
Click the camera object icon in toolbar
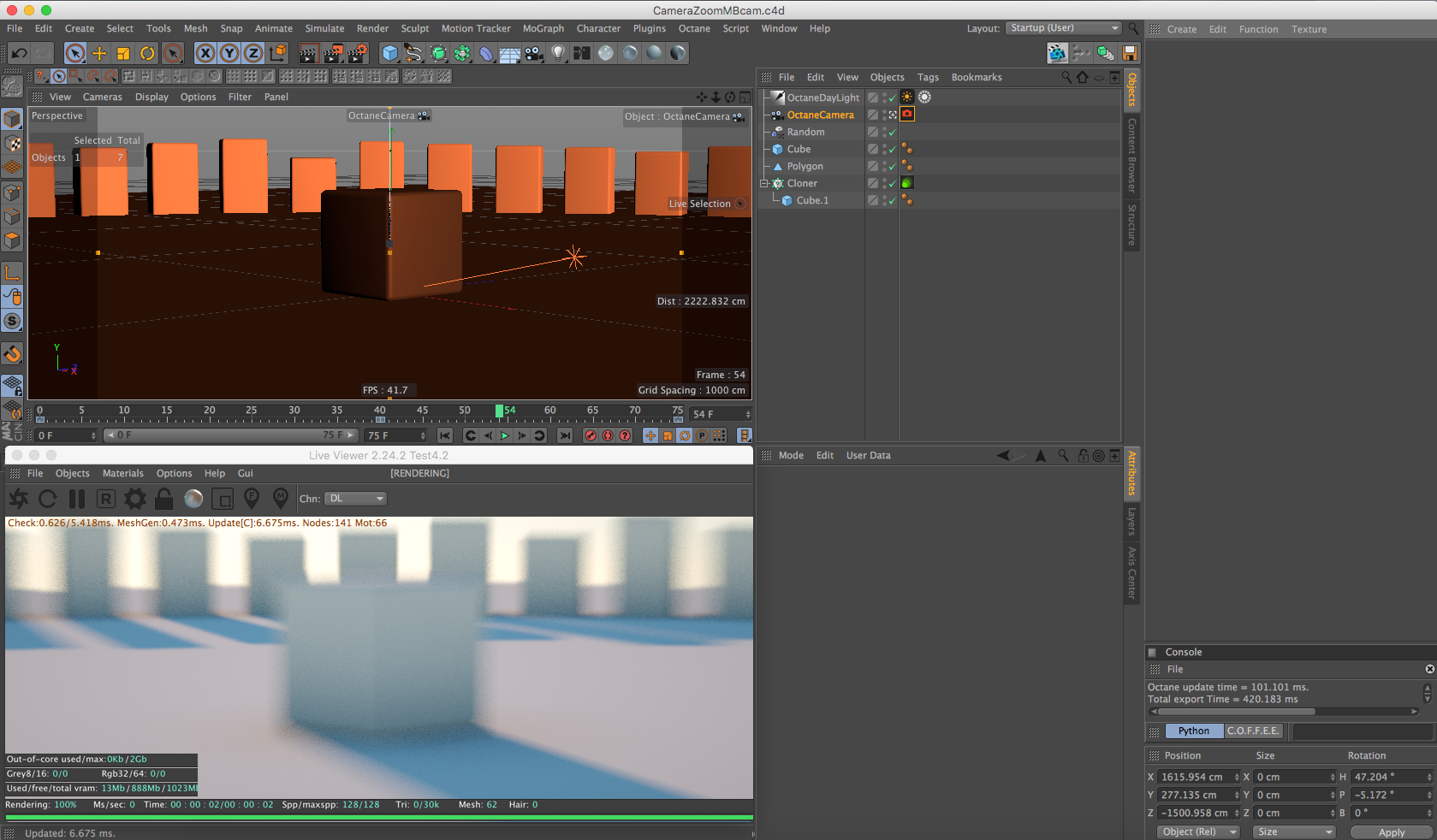[534, 53]
